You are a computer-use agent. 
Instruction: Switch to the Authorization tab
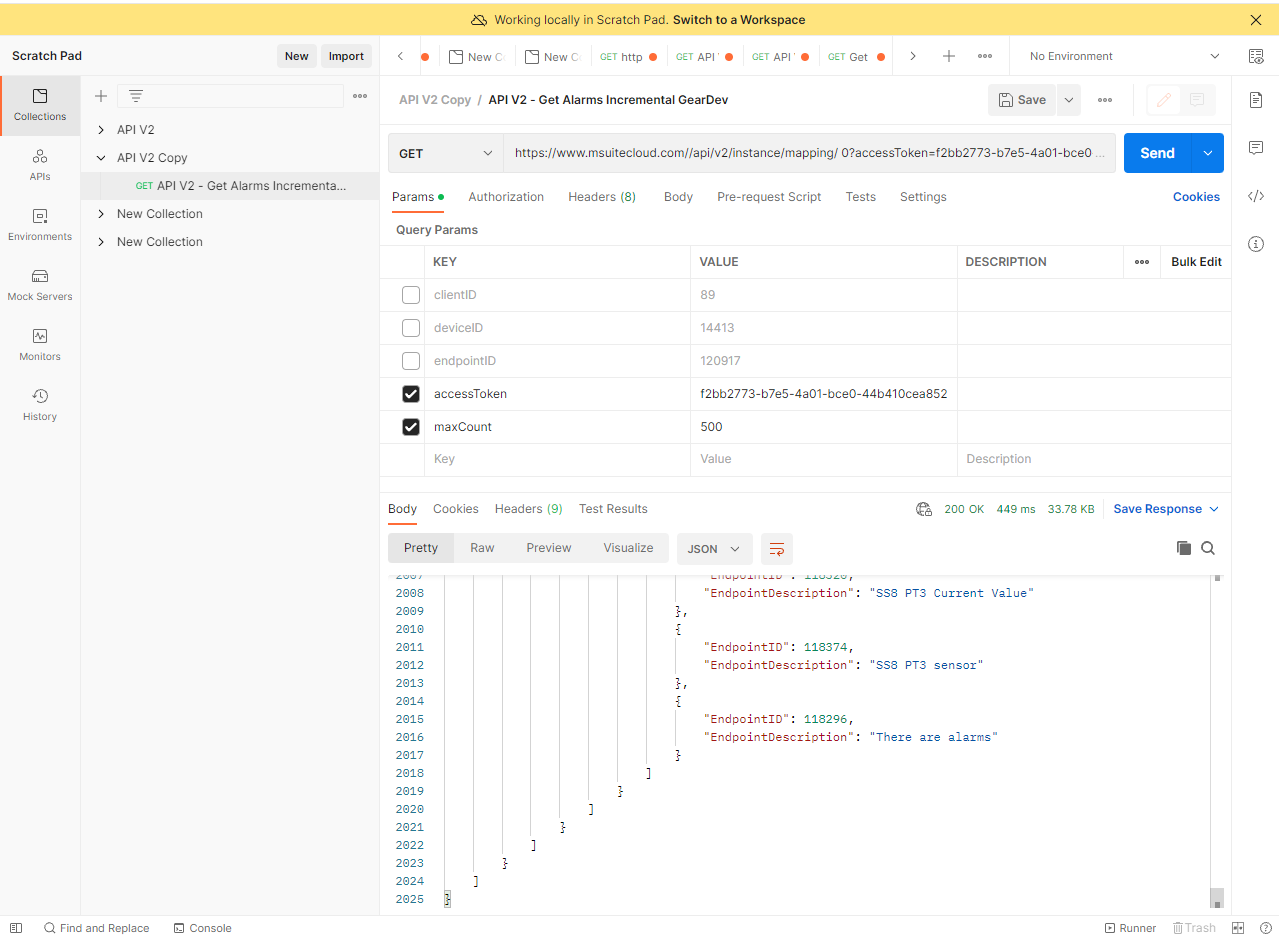point(506,197)
